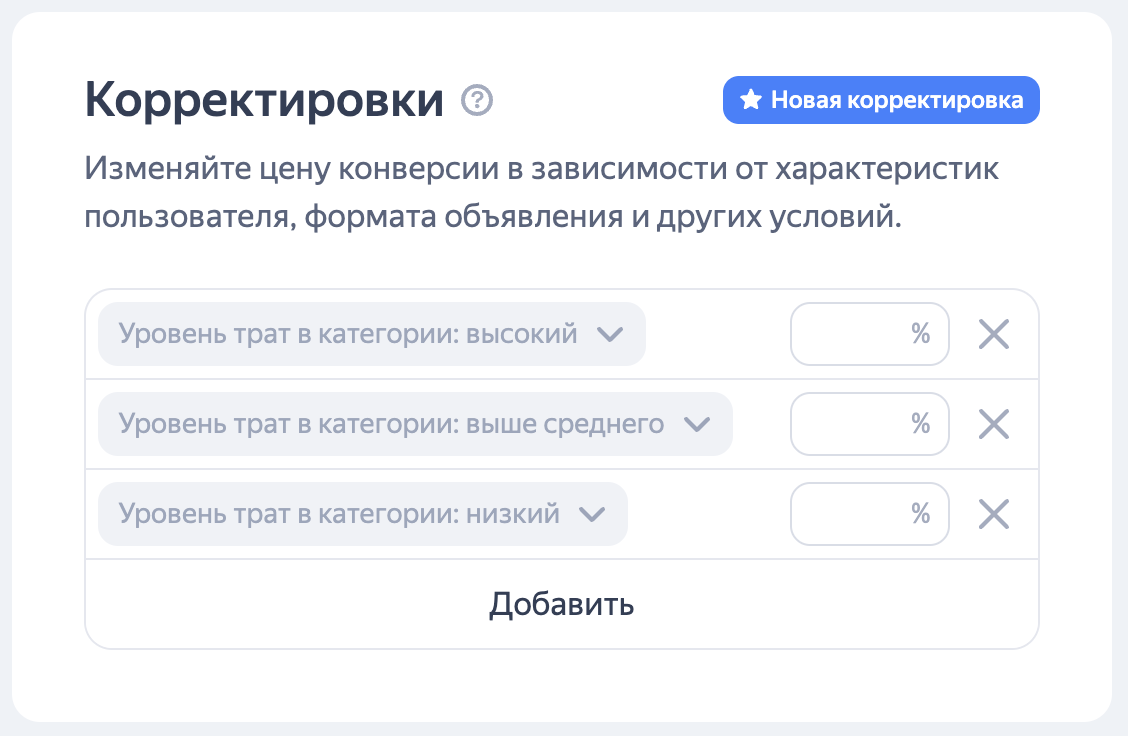Delete the 'выше среднего' adjustment row
This screenshot has height=736, width=1128.
point(993,424)
